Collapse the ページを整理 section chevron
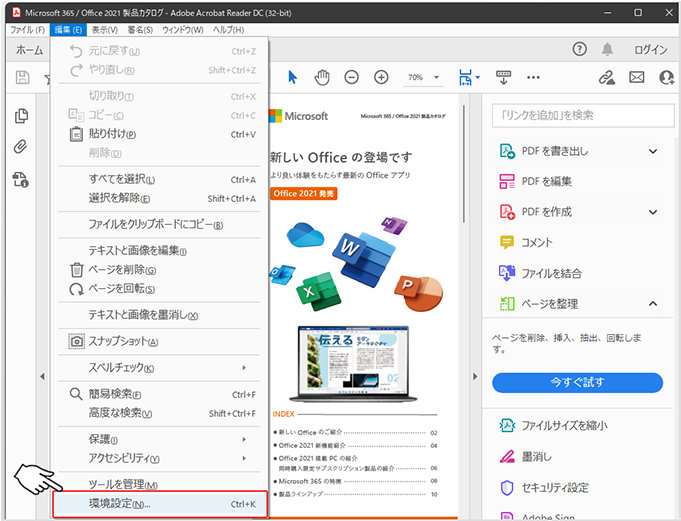Image resolution: width=681 pixels, height=521 pixels. pos(653,303)
